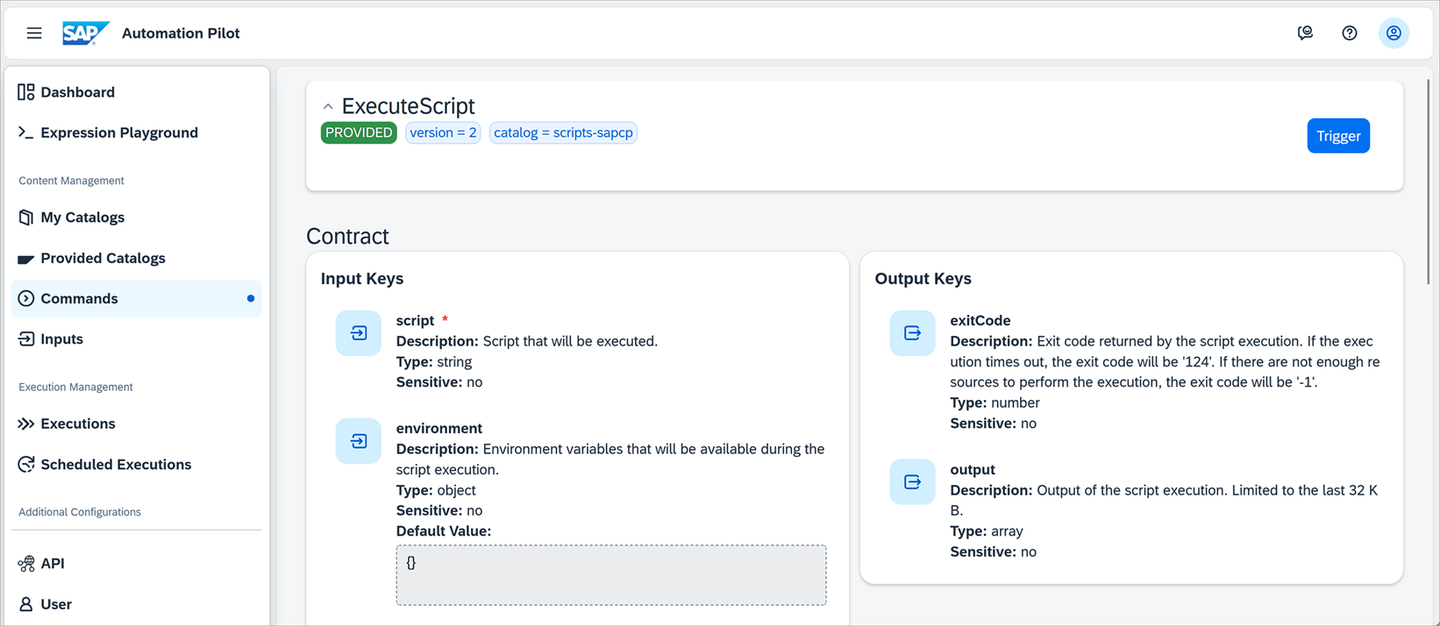The width and height of the screenshot is (1440, 626).
Task: Collapse the ExecuteScript header chevron
Action: pos(328,106)
